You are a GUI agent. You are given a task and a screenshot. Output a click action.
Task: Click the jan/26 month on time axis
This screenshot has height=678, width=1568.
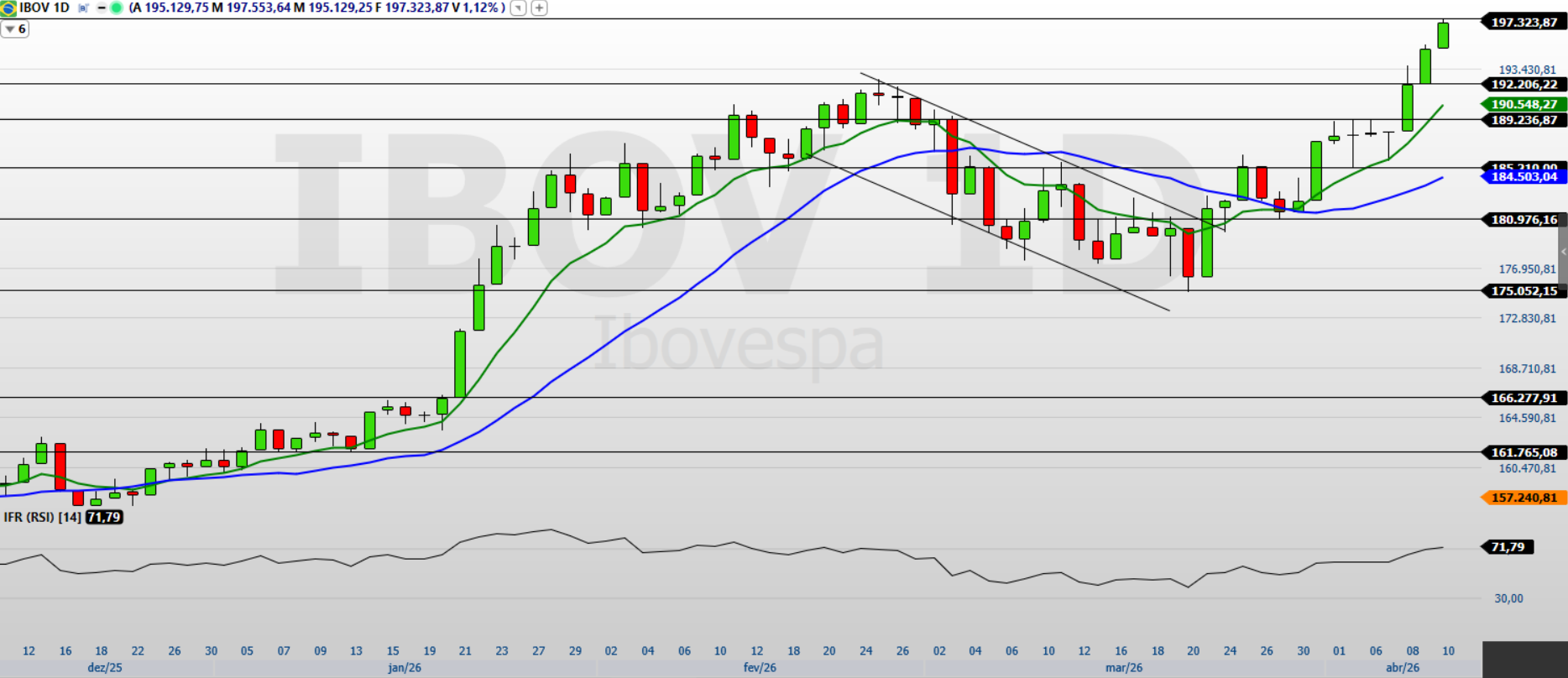coord(405,668)
